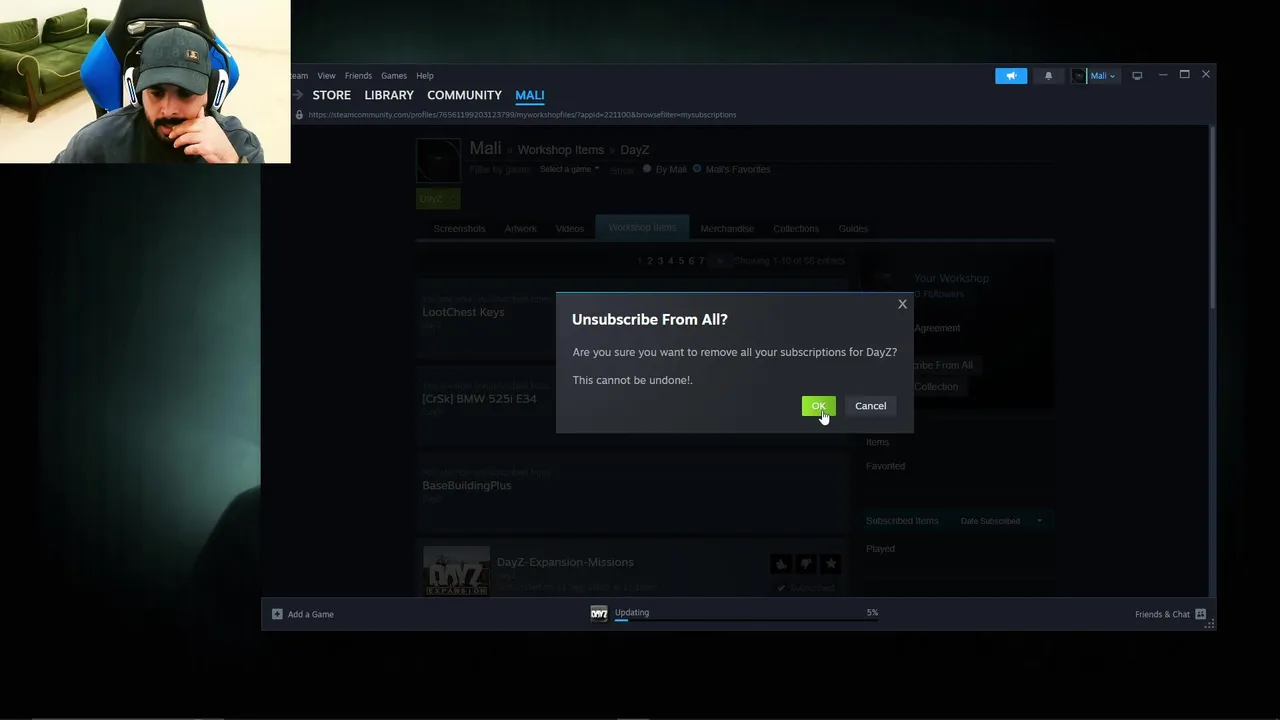
Task: Open the Games menu
Action: click(394, 76)
